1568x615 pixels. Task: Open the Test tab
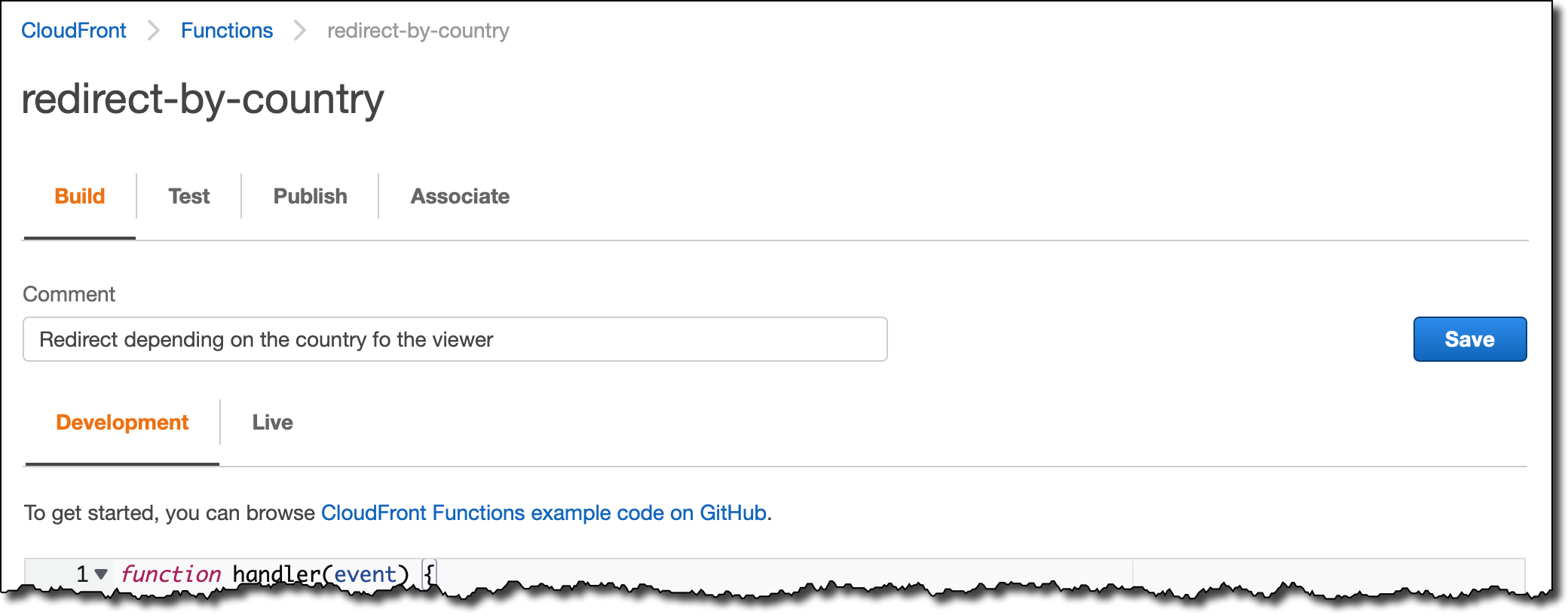[189, 197]
